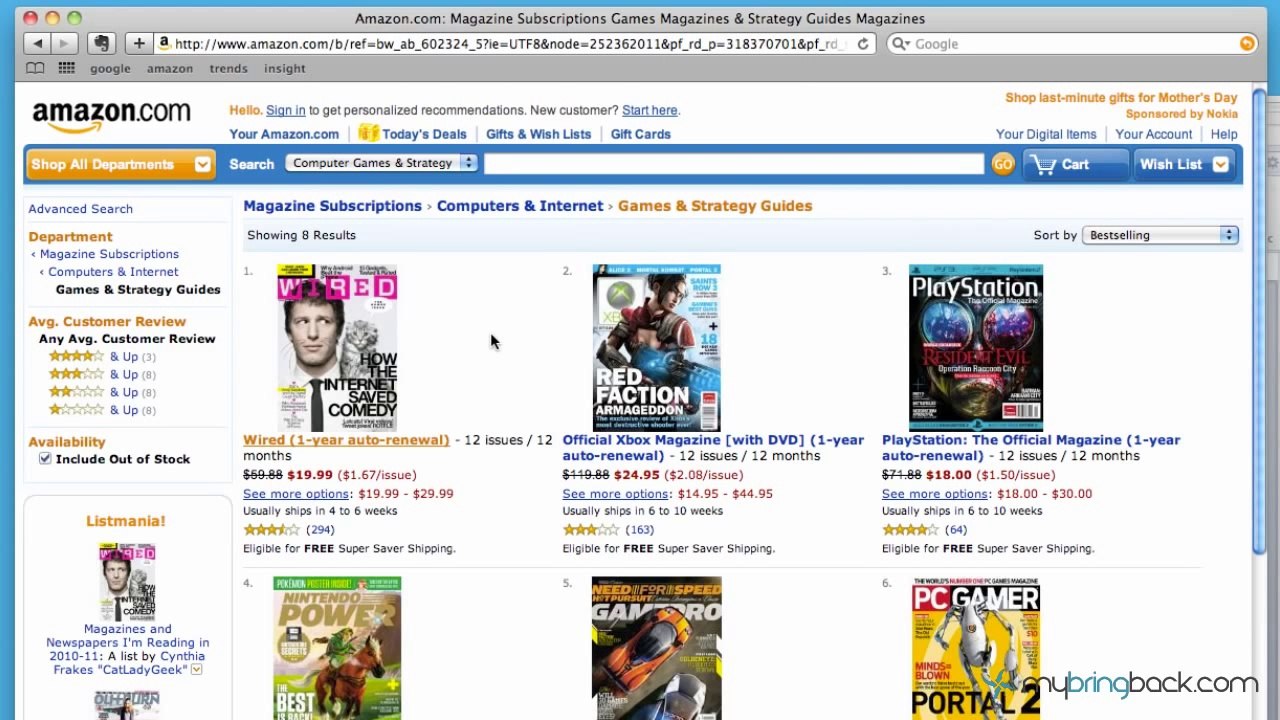Image resolution: width=1280 pixels, height=720 pixels.
Task: Click Shop last-minute gifts for Mother's Day
Action: click(x=1121, y=98)
